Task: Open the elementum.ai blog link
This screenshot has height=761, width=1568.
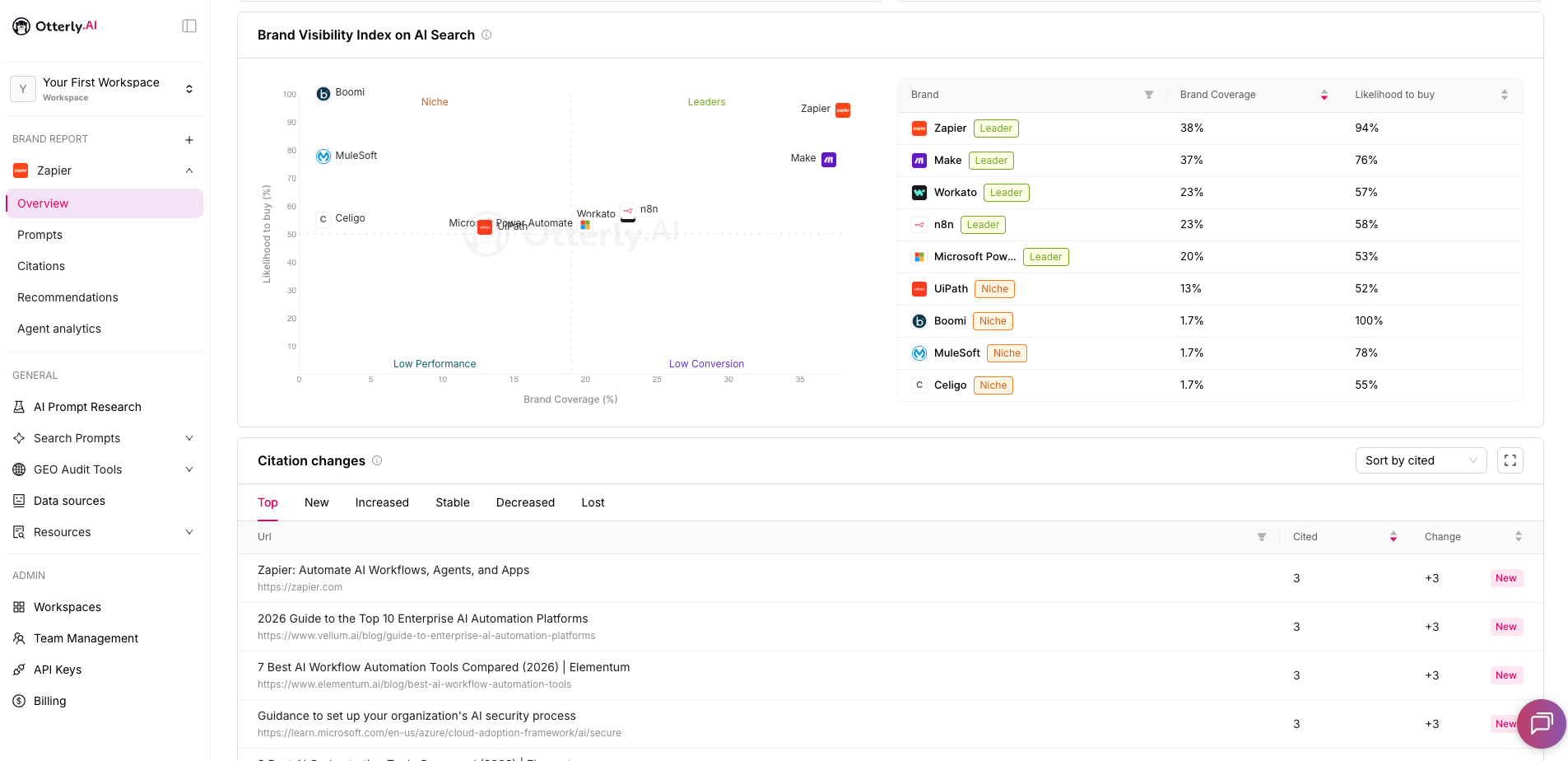Action: [414, 684]
